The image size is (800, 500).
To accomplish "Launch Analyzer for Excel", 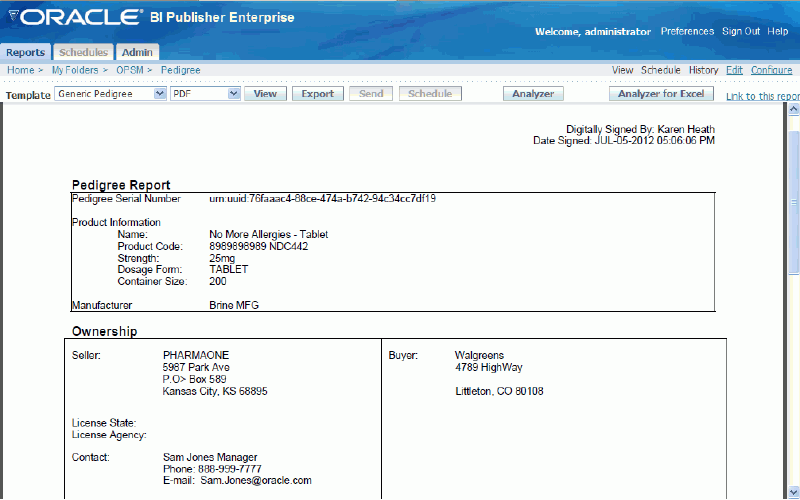I will pyautogui.click(x=661, y=93).
